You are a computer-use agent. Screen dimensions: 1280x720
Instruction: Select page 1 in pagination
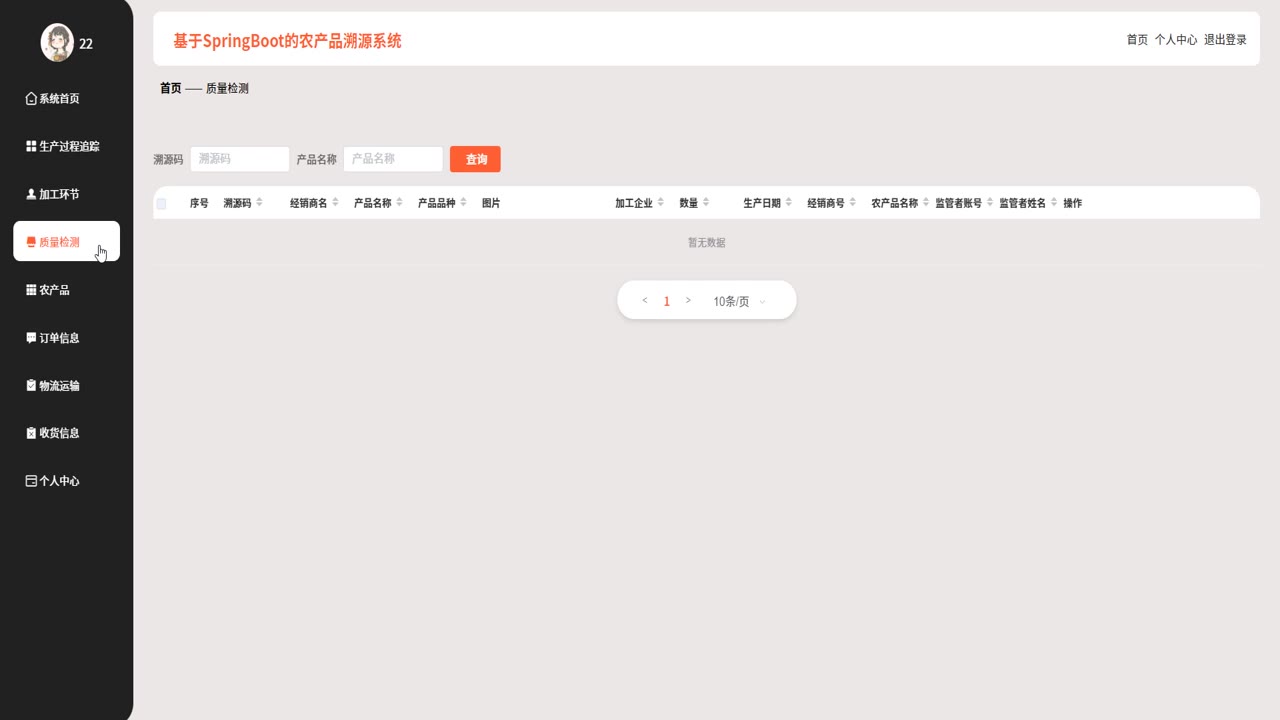point(667,301)
